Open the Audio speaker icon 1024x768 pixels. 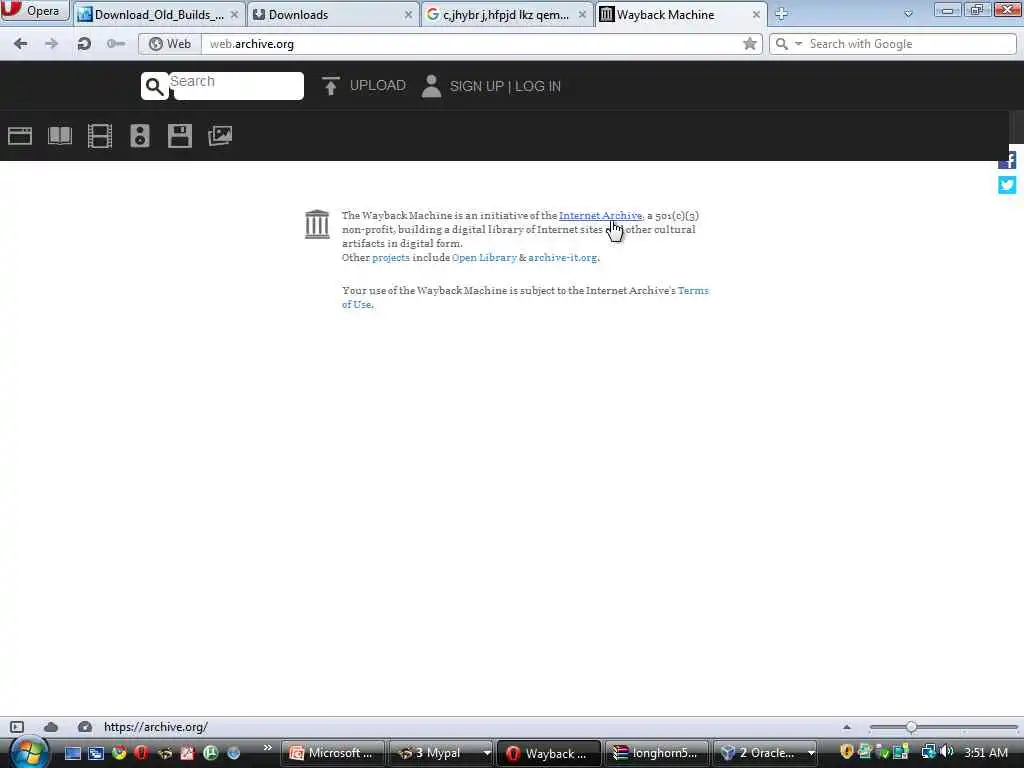click(x=140, y=136)
